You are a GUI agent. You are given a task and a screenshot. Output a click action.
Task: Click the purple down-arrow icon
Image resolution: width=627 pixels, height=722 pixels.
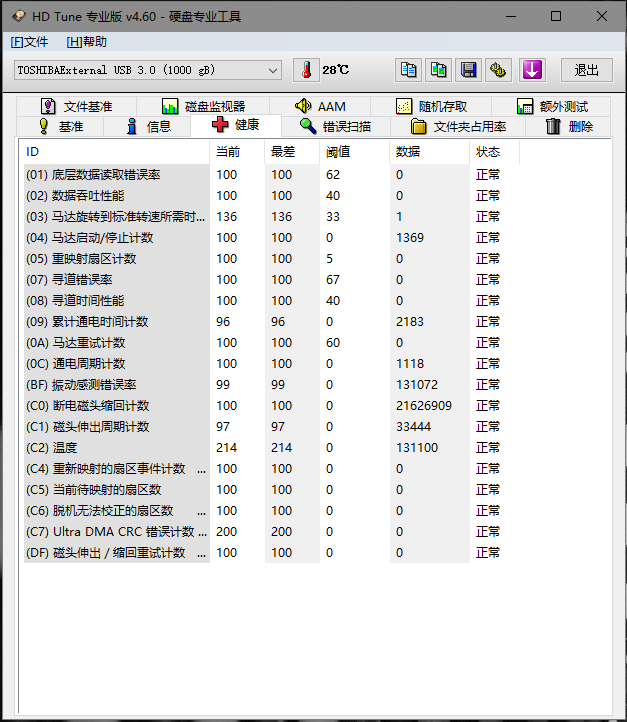coord(532,70)
